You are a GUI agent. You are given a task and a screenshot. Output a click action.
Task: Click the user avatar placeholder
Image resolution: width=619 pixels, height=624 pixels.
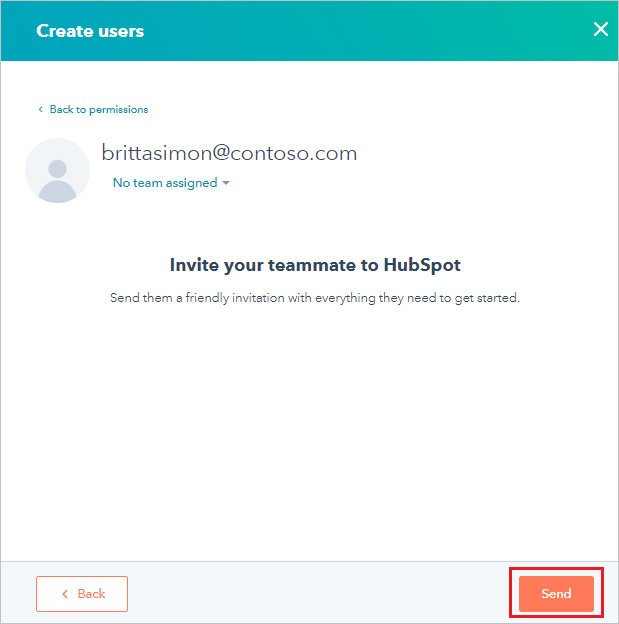tap(57, 171)
